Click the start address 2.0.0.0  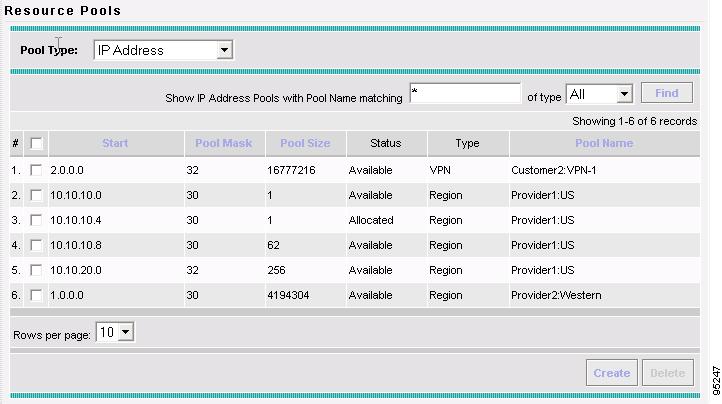(x=67, y=170)
